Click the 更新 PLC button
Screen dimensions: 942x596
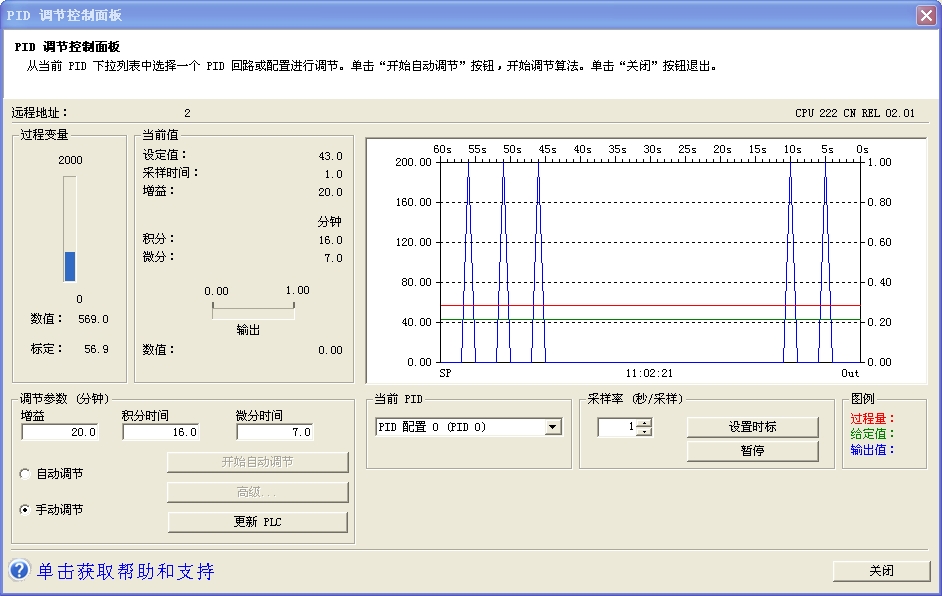pyautogui.click(x=258, y=522)
